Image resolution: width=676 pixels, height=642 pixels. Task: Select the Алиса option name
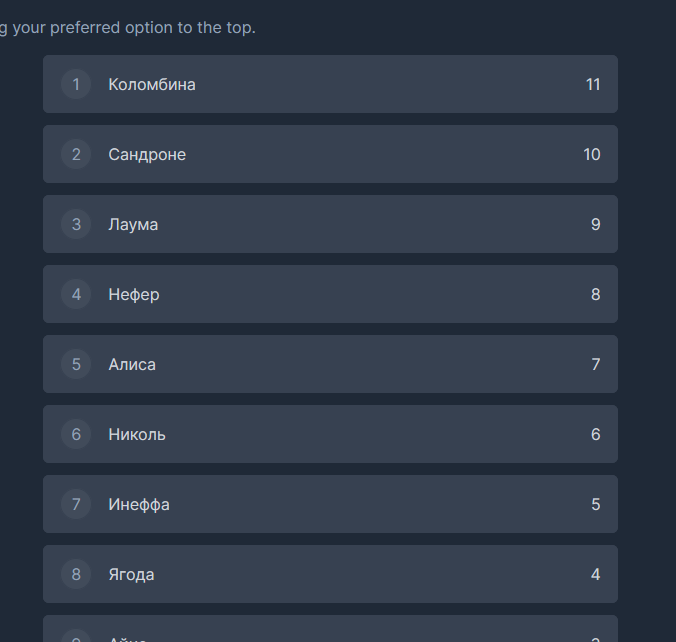click(132, 364)
